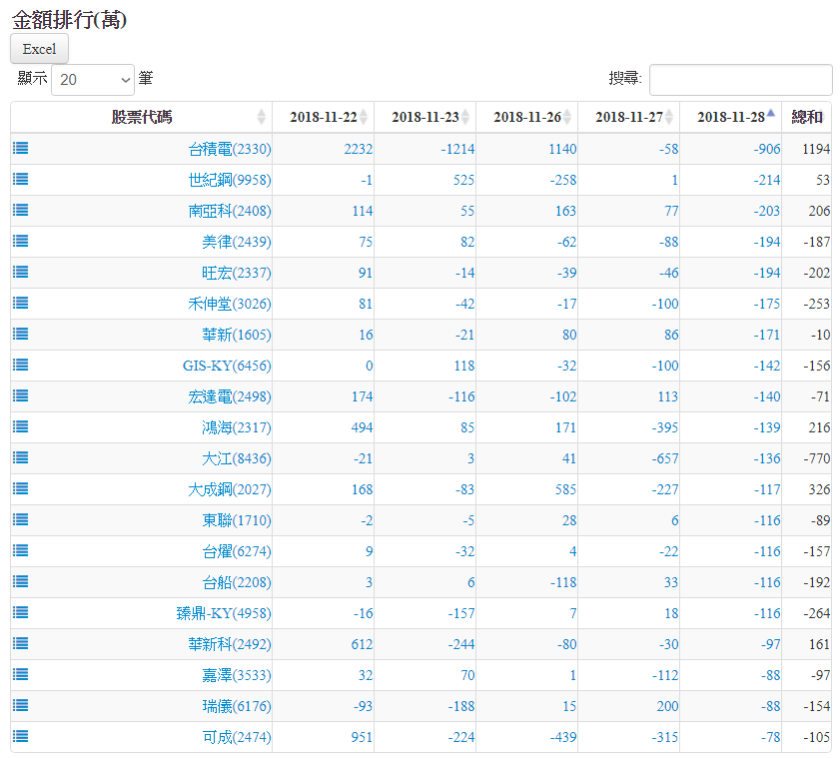The height and width of the screenshot is (758, 840).
Task: Click the 搜尋 search input field
Action: tap(740, 80)
